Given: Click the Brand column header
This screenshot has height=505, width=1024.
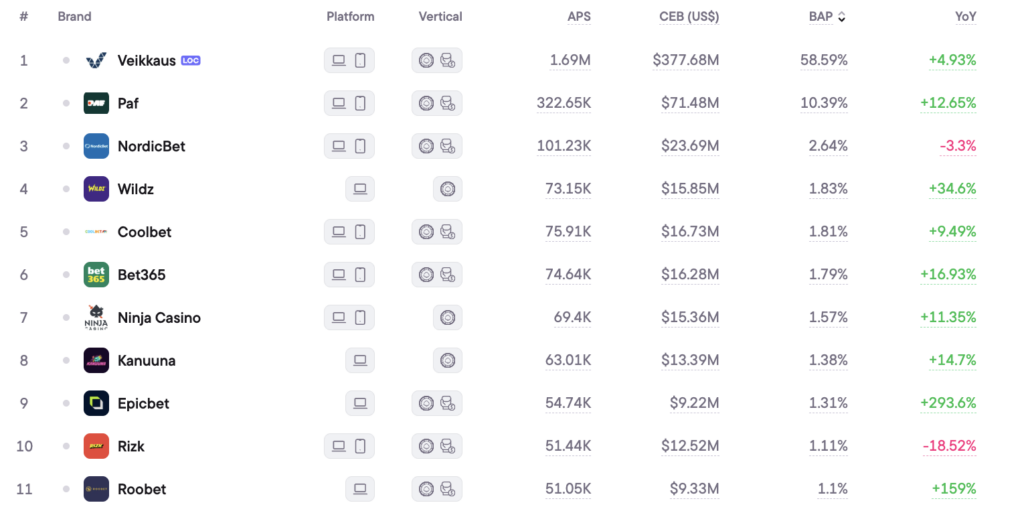Looking at the screenshot, I should click(x=74, y=17).
